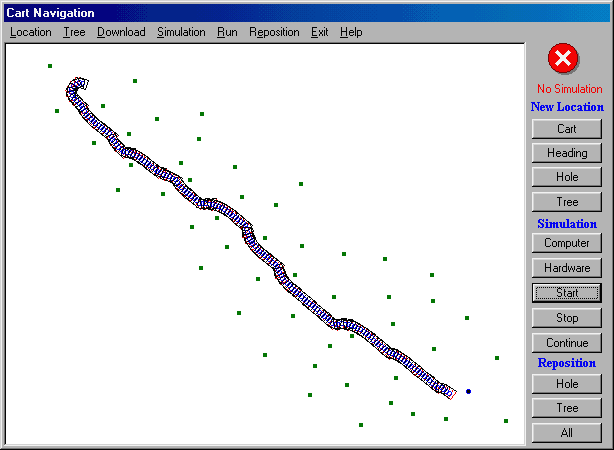Open the Tree menu
This screenshot has height=450, width=614.
(74, 32)
